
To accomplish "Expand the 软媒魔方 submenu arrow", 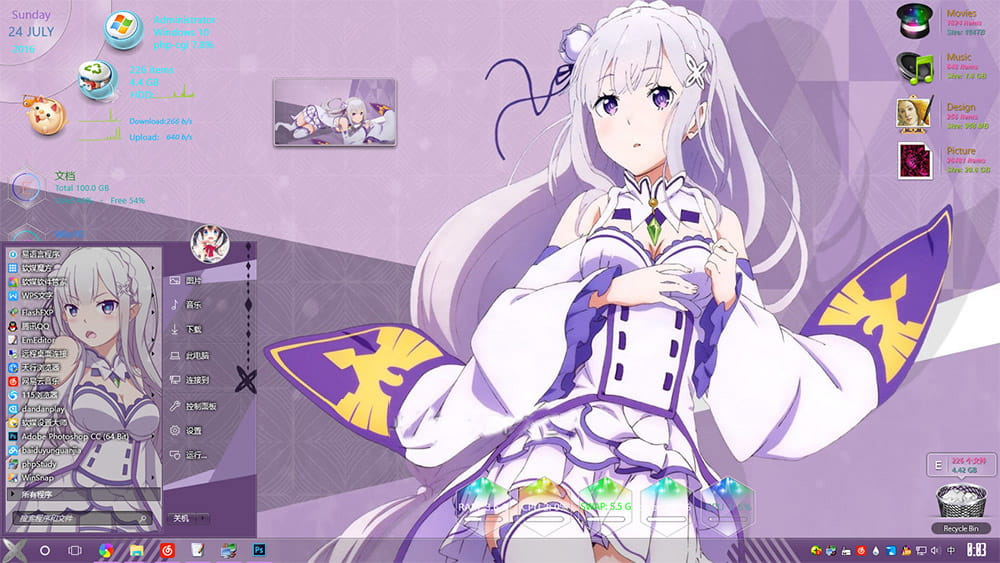I will (x=153, y=268).
